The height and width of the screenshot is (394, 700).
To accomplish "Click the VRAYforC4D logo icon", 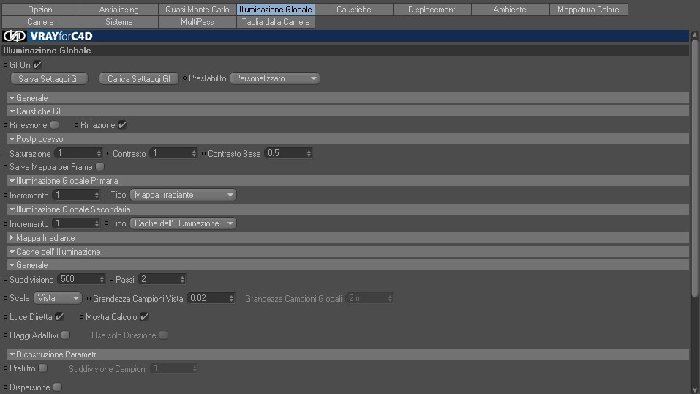I will tap(14, 36).
